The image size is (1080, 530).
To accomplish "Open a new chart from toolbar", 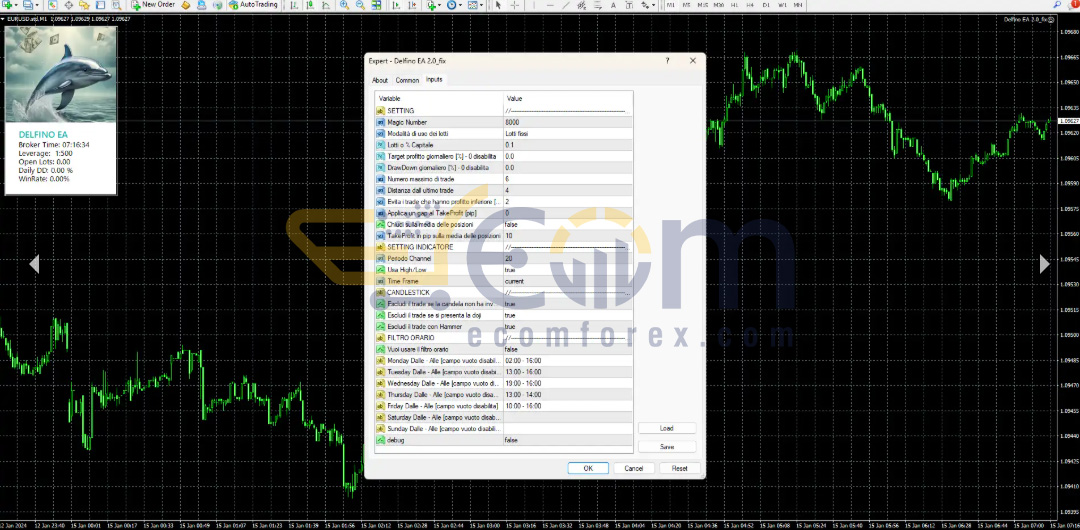I will tap(6, 5).
